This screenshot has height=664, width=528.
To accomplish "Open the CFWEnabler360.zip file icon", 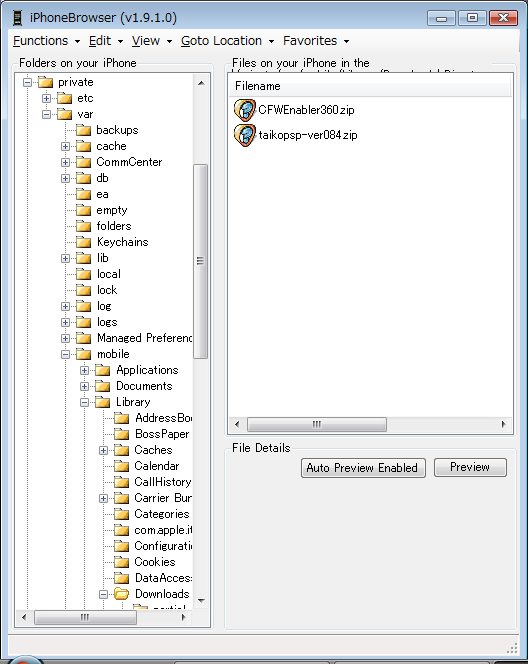I will 244,110.
